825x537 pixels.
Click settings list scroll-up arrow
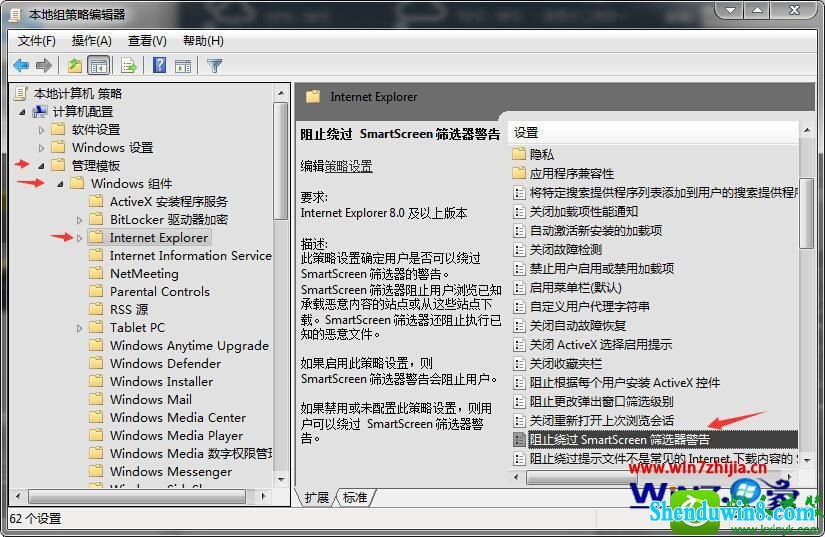807,130
